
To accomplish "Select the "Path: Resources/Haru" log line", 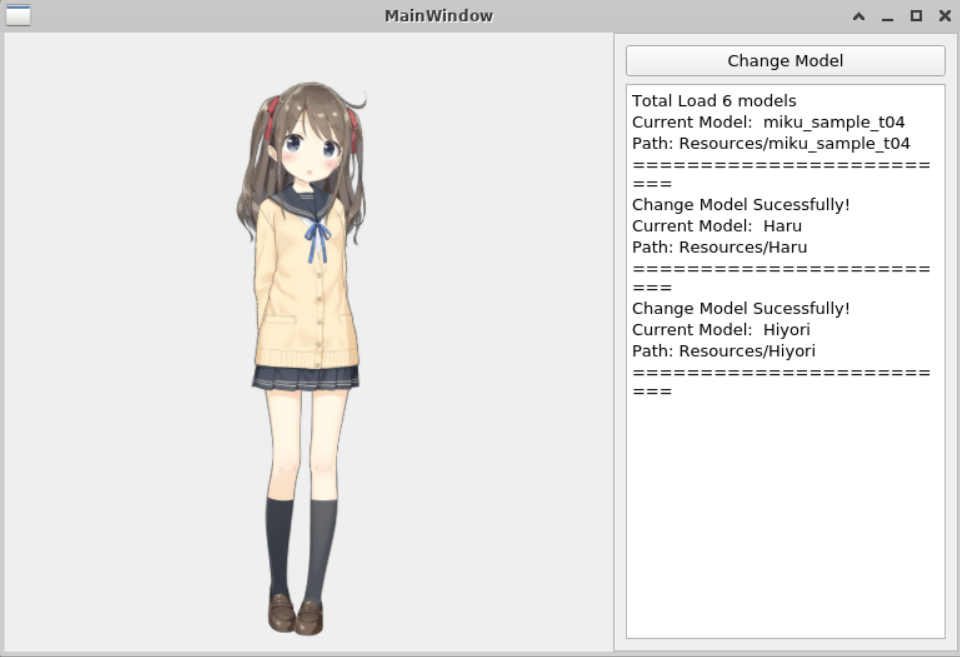I will 719,247.
